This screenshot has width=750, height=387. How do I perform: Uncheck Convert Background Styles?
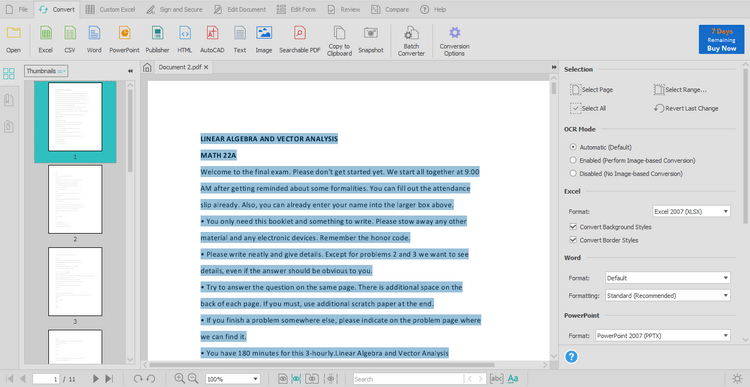point(573,227)
